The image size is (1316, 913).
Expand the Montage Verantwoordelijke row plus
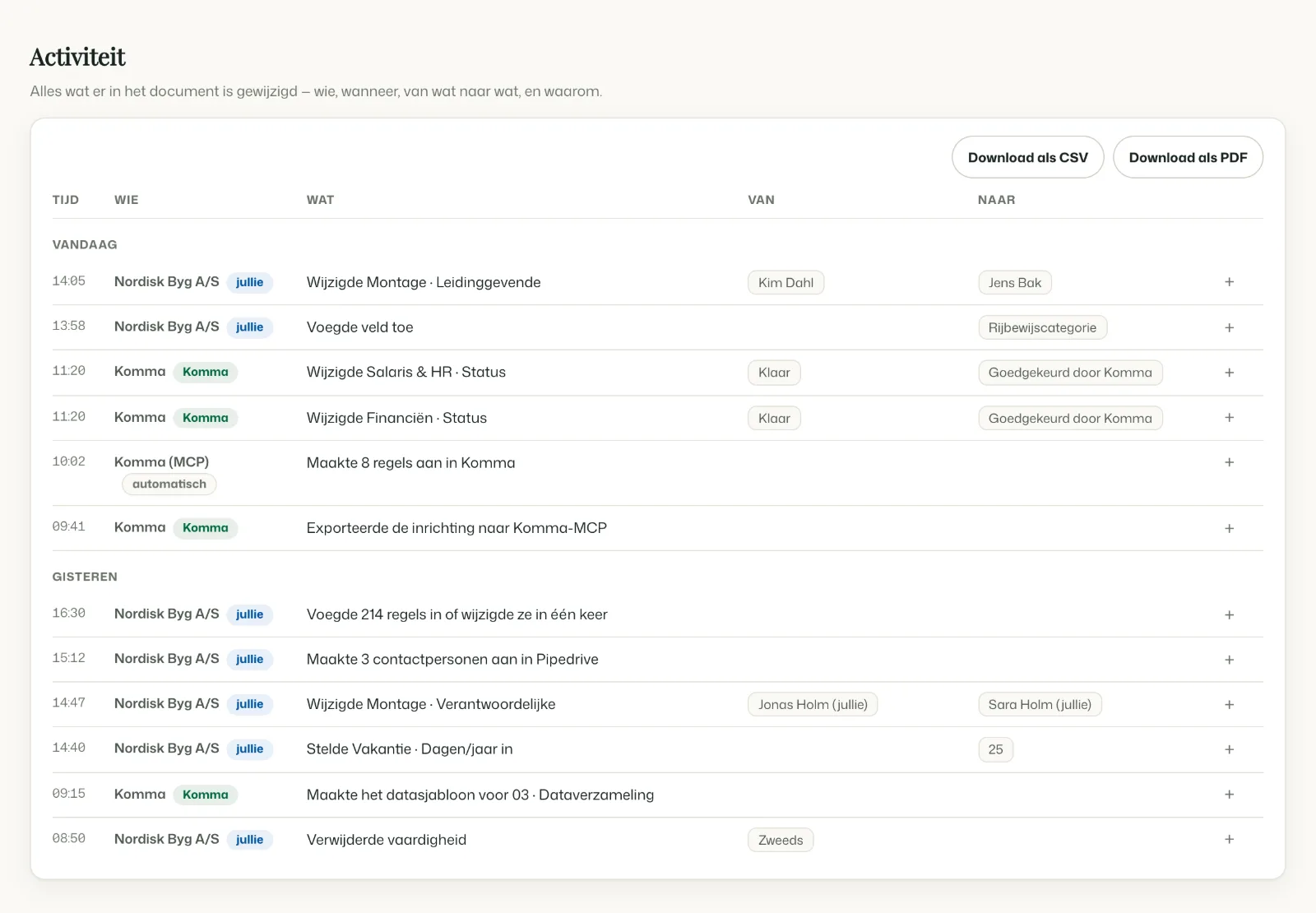click(x=1229, y=704)
